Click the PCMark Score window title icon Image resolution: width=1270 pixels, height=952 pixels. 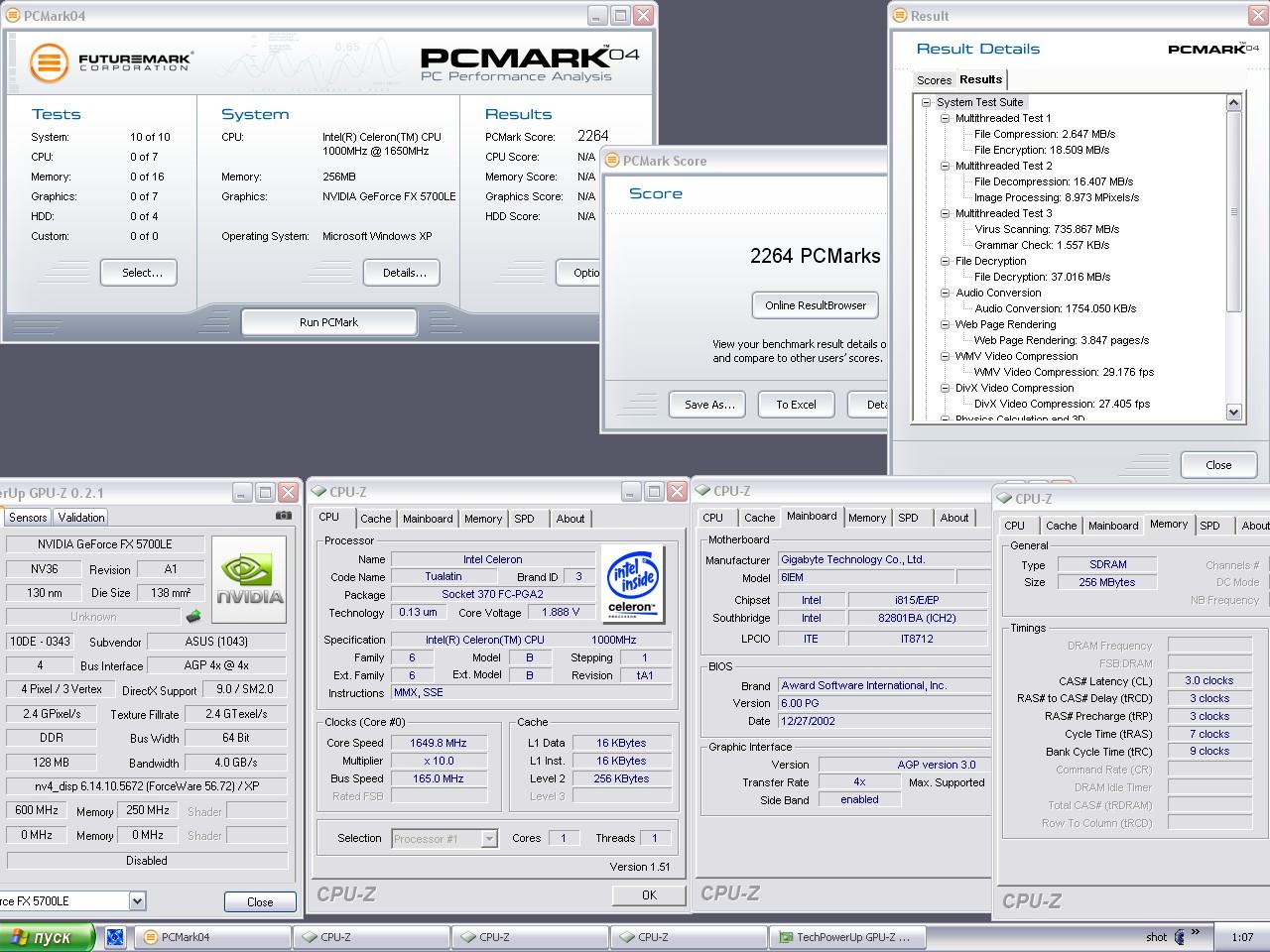click(x=612, y=161)
